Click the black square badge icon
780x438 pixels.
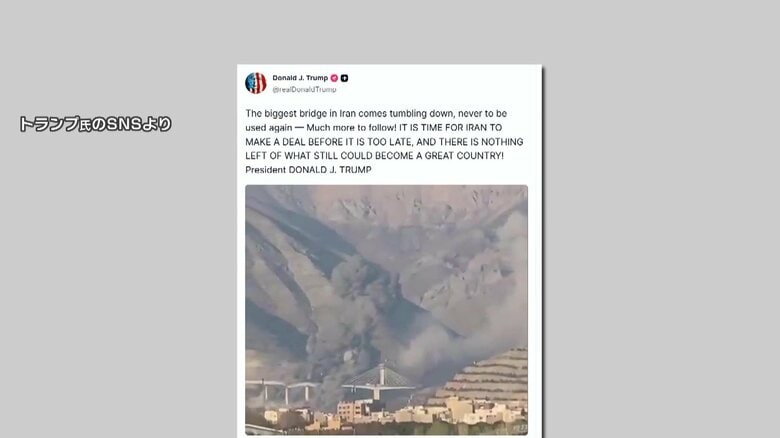pyautogui.click(x=344, y=78)
